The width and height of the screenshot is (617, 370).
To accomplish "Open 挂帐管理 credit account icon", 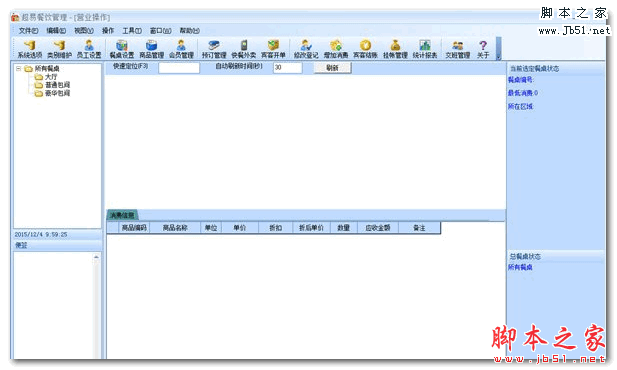I will tap(395, 49).
